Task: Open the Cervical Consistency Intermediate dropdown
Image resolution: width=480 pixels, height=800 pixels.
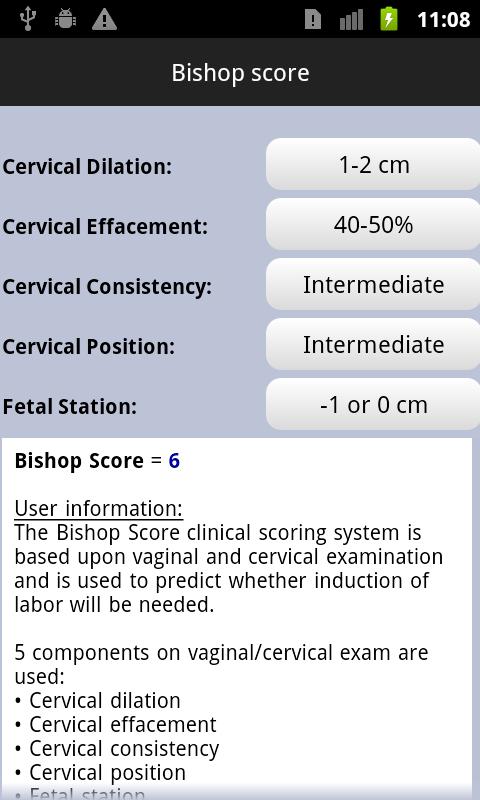Action: tap(373, 284)
